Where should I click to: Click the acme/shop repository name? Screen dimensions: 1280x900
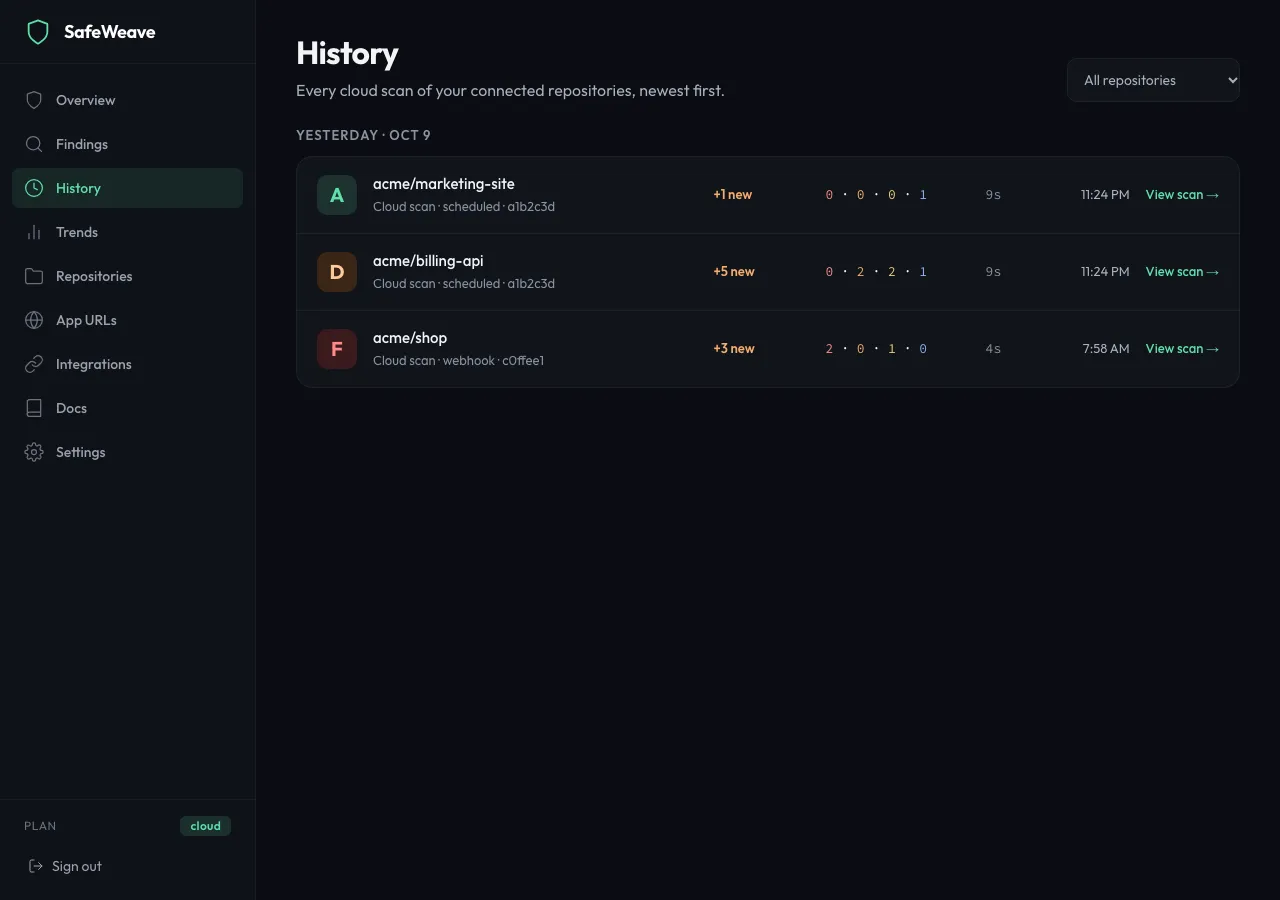pyautogui.click(x=410, y=338)
